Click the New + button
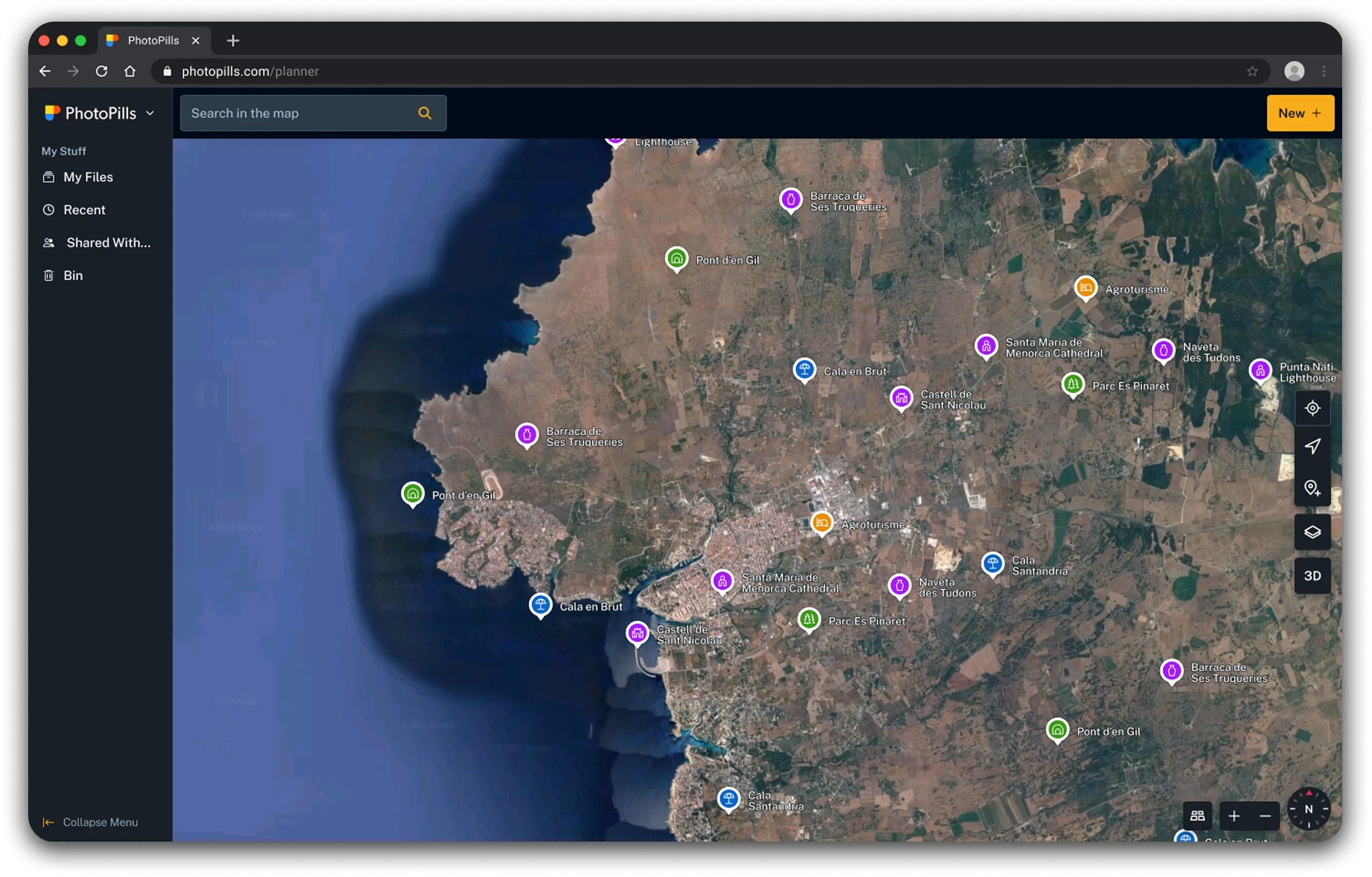This screenshot has width=1372, height=877. point(1300,113)
